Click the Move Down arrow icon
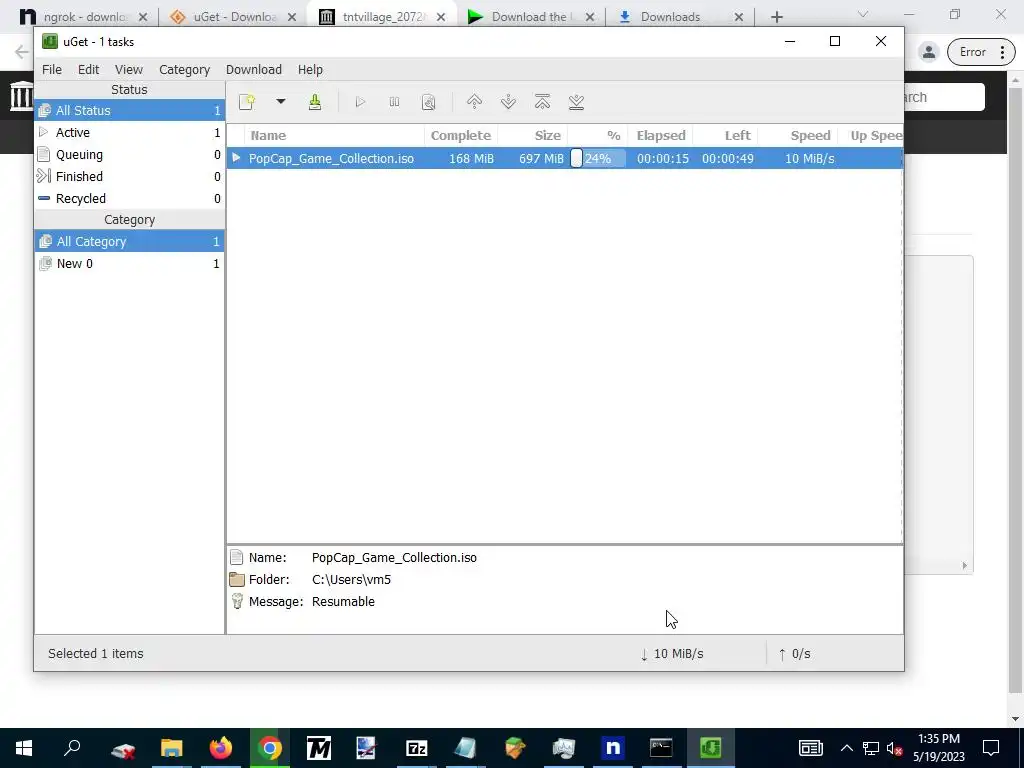The width and height of the screenshot is (1024, 768). coord(508,102)
